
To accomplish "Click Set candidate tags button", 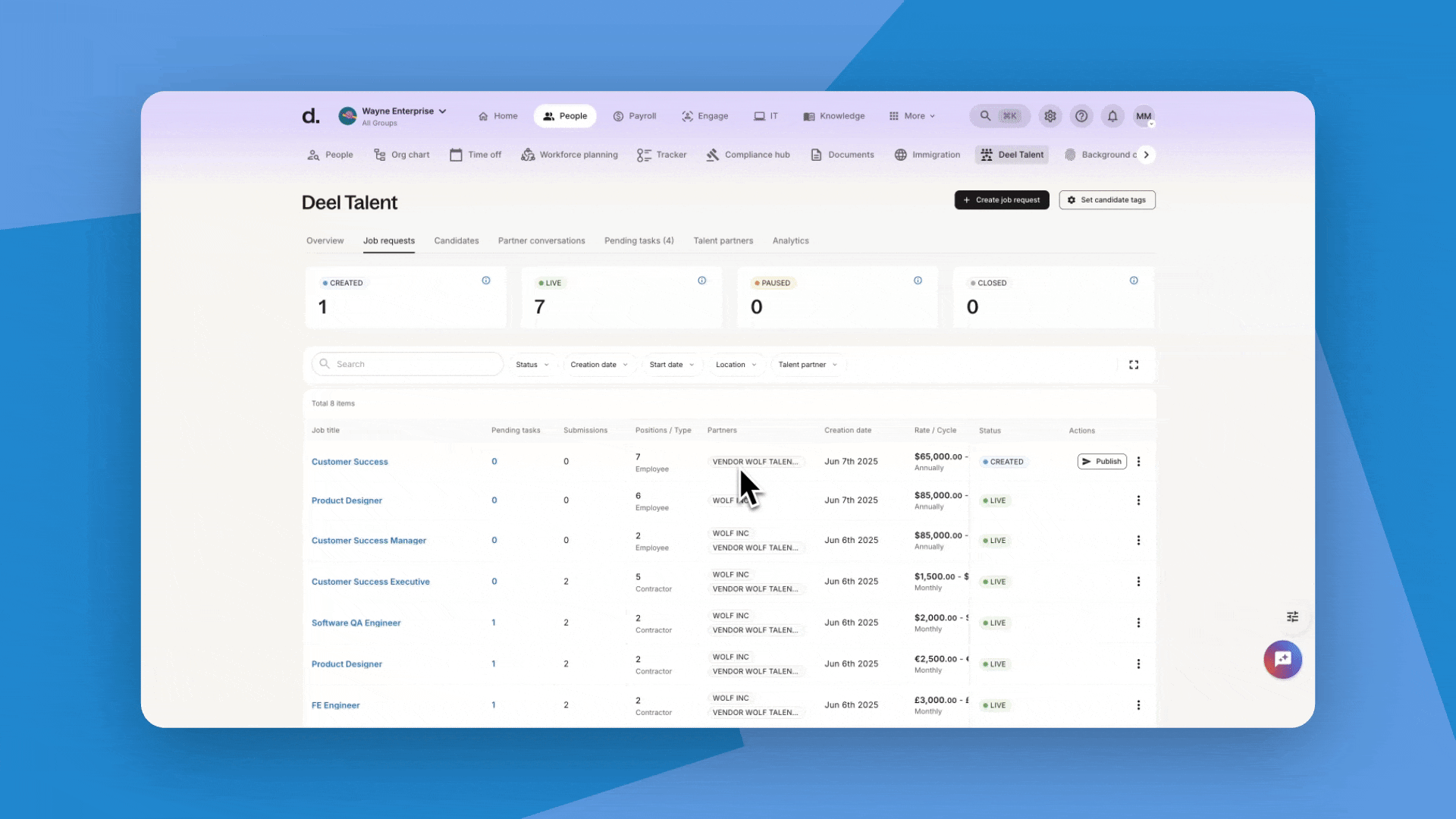I will pos(1107,200).
